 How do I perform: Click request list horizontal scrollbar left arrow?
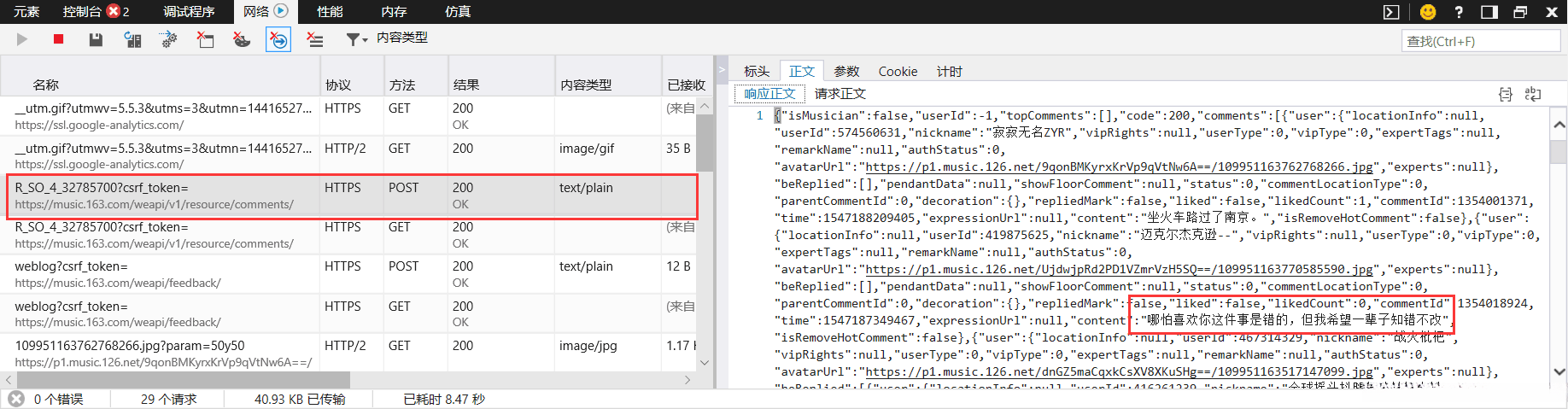(x=9, y=379)
